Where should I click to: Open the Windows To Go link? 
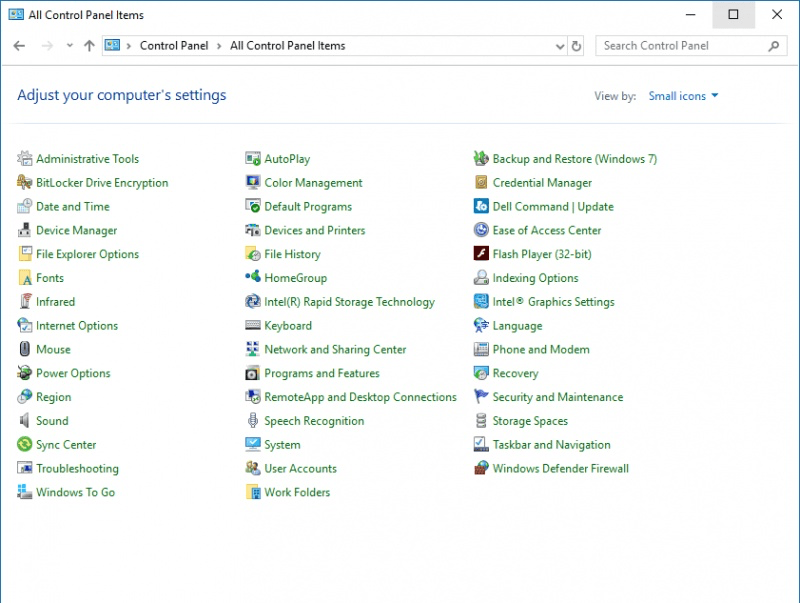76,492
